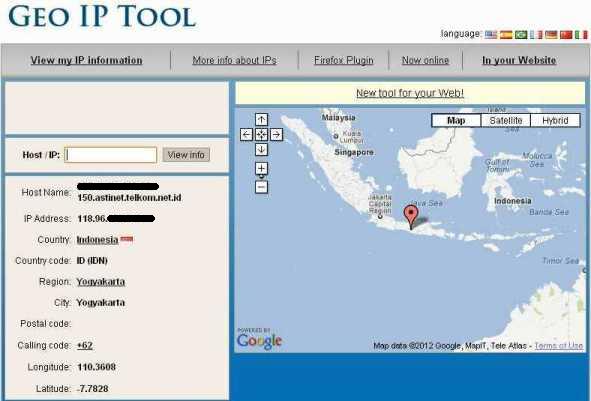This screenshot has width=591, height=401.
Task: Click the Geo IP Tool logo
Action: [x=102, y=16]
